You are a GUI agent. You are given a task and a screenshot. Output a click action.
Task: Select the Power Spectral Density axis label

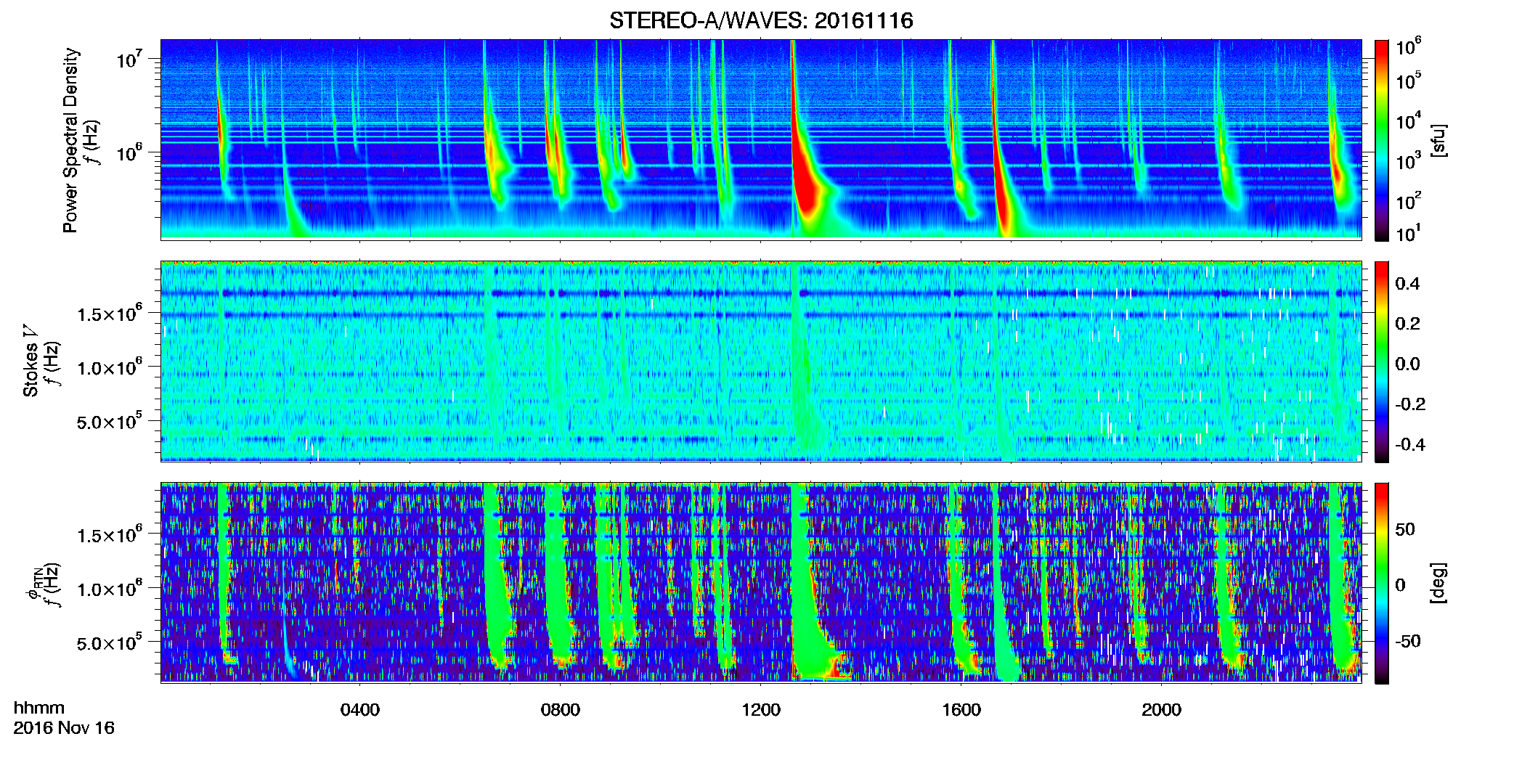(x=70, y=140)
